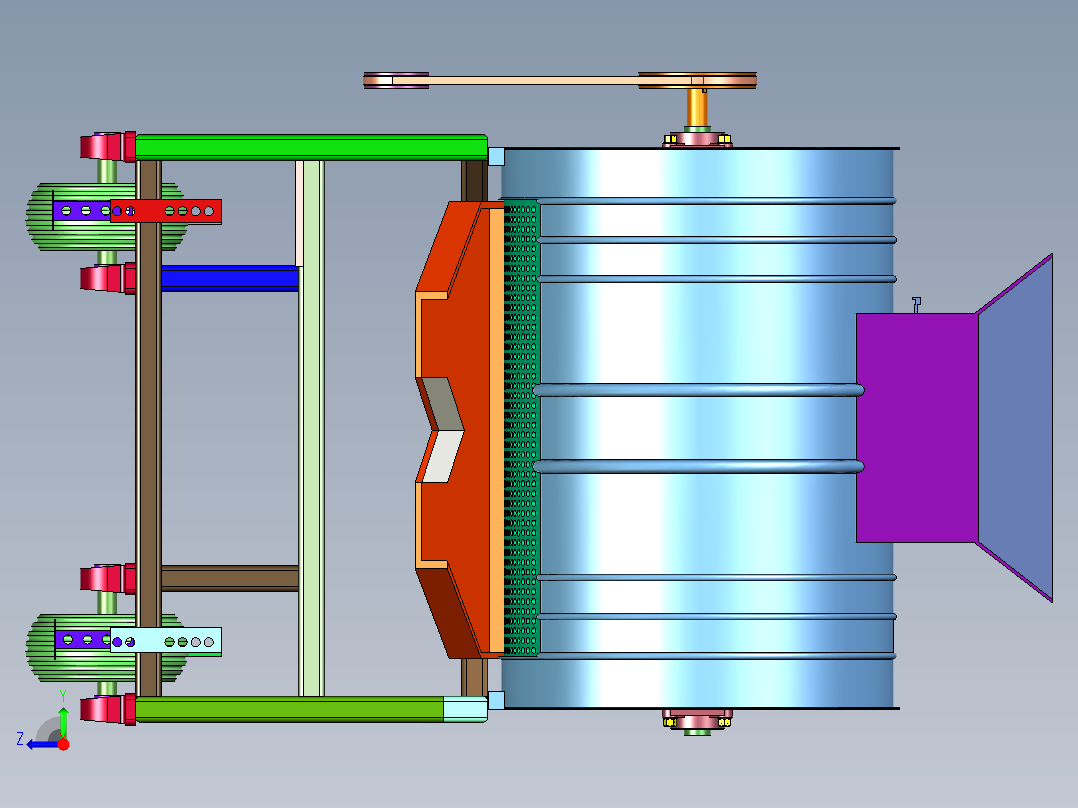Click the red origin dot of the triad
1078x808 pixels.
click(x=64, y=744)
